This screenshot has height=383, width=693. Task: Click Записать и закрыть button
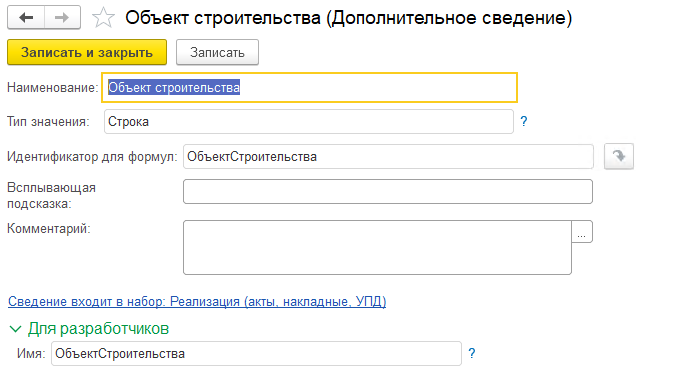(87, 53)
